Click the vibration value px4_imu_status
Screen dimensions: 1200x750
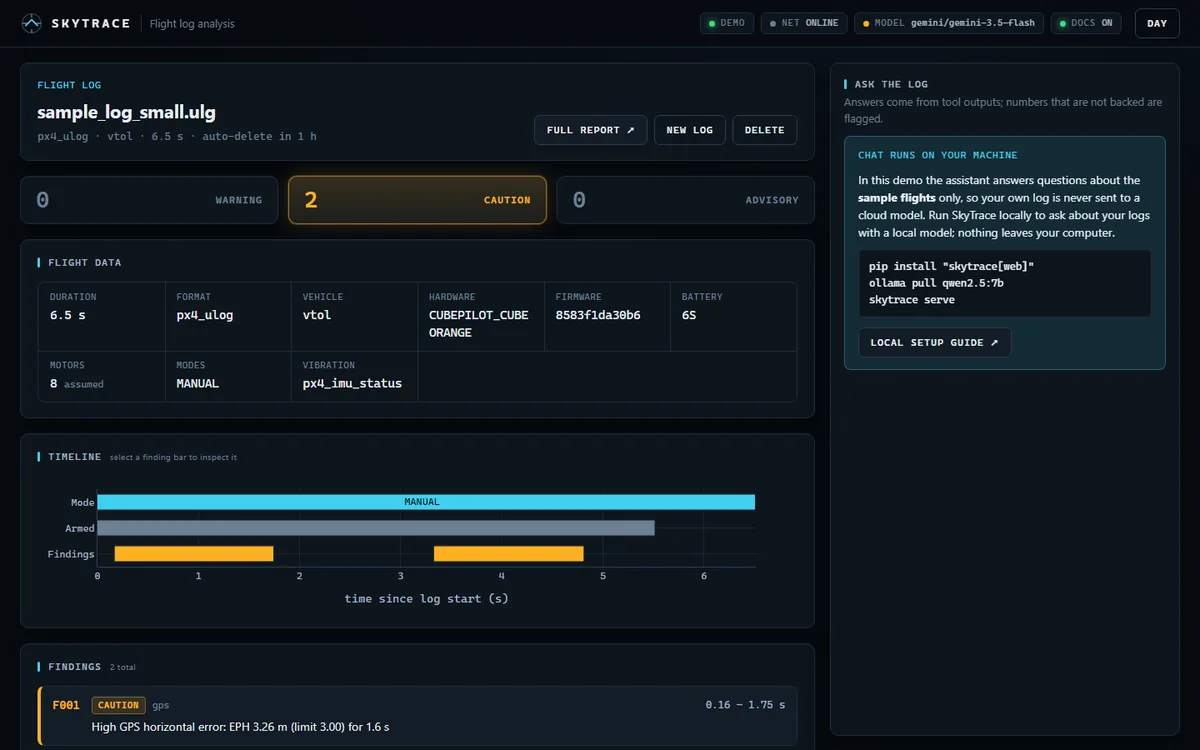point(352,383)
